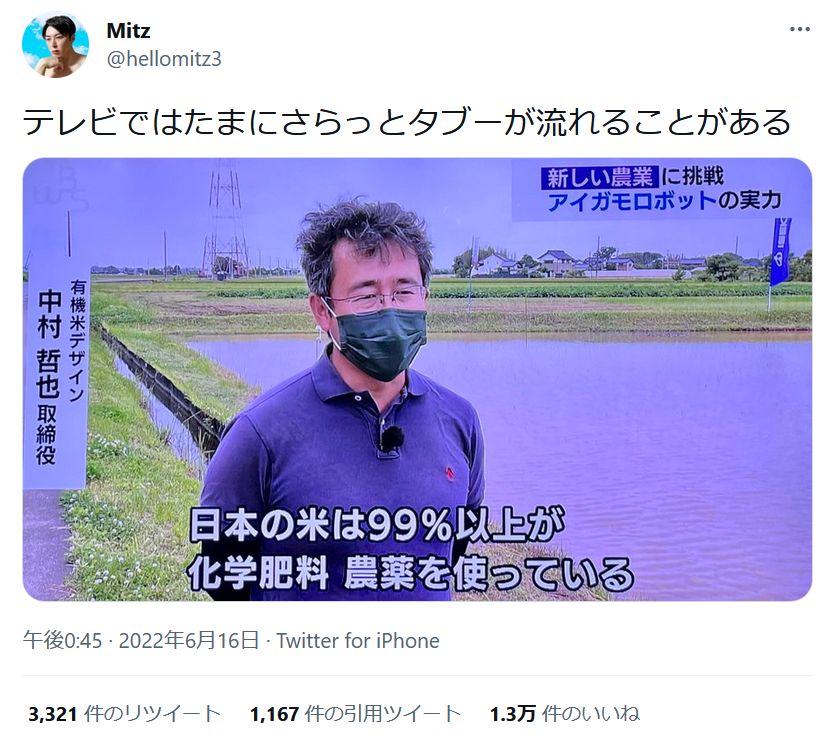View the 3,321 件のリツイート list
The height and width of the screenshot is (747, 835).
click(x=125, y=713)
